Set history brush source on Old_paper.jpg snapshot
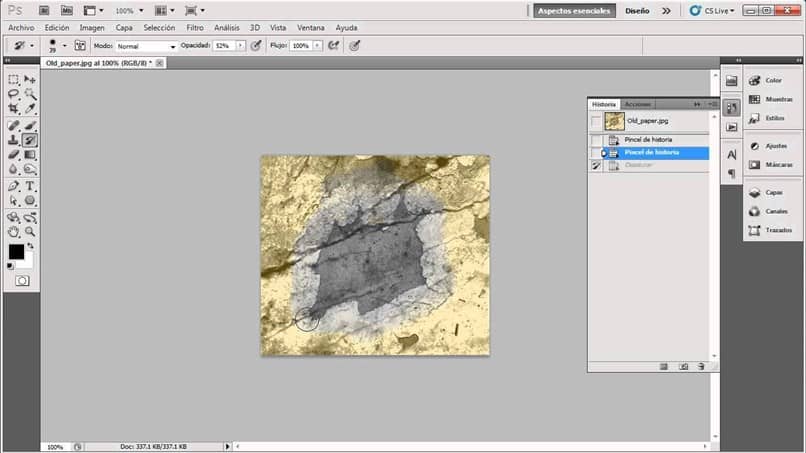 596,121
